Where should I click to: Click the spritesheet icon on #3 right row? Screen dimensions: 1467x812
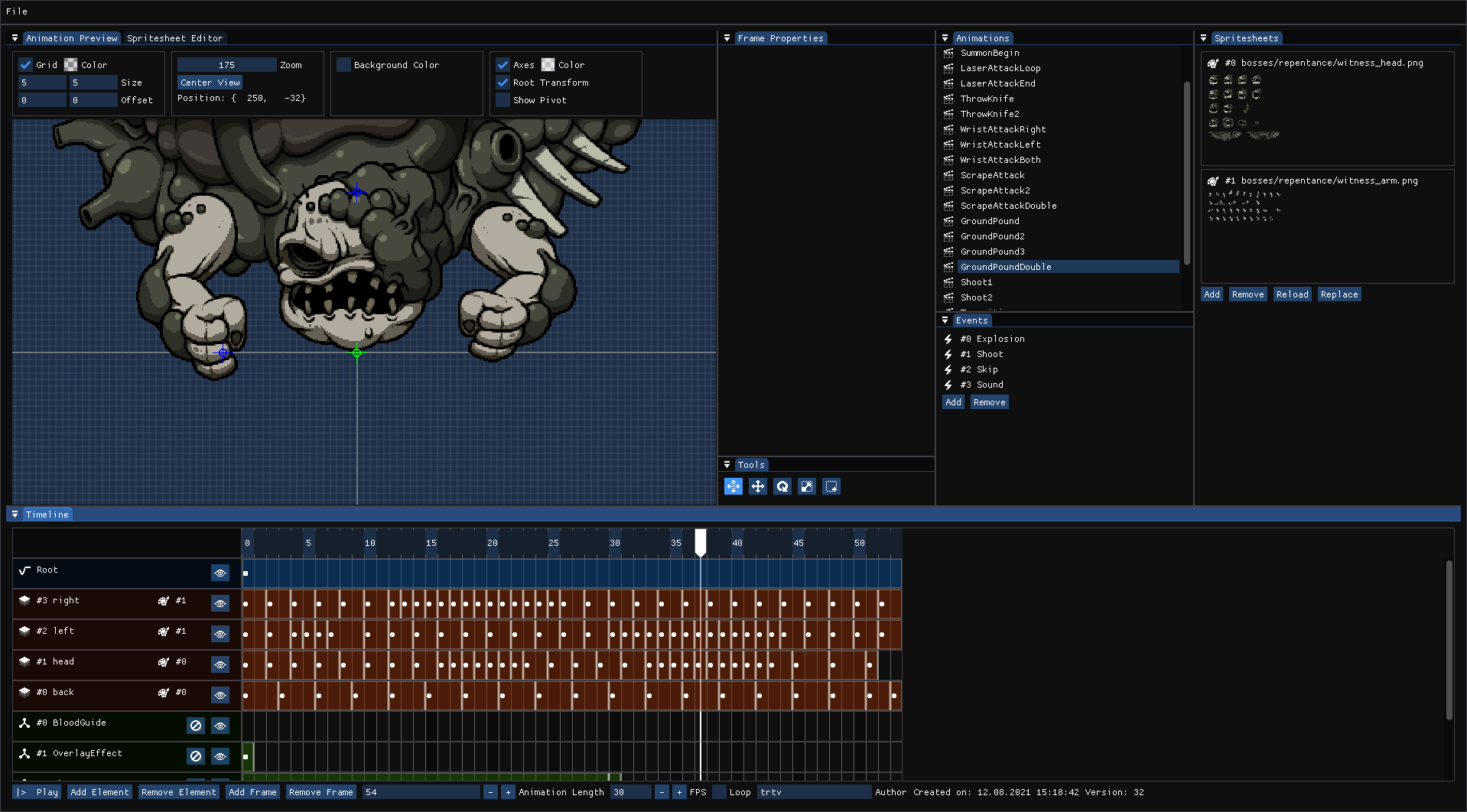pos(163,601)
